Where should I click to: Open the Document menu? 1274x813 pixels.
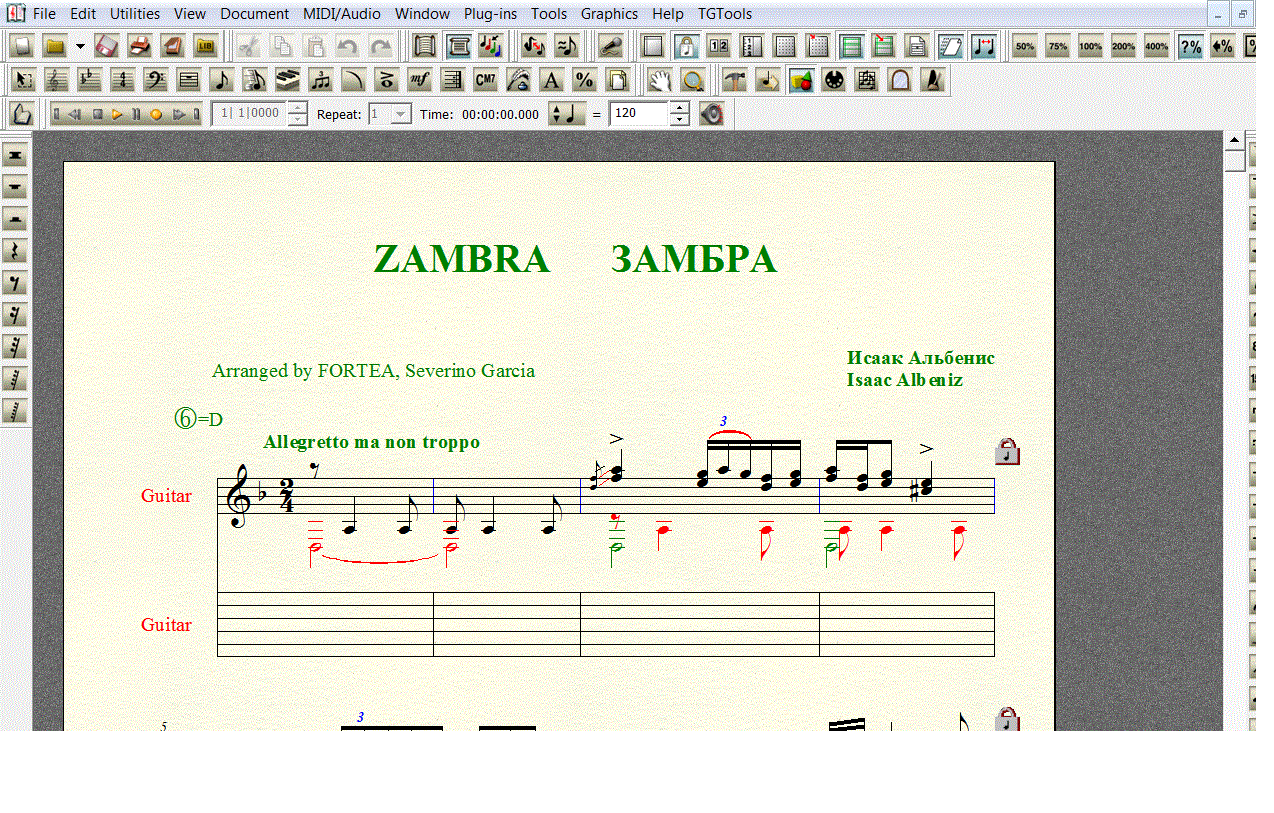click(255, 14)
